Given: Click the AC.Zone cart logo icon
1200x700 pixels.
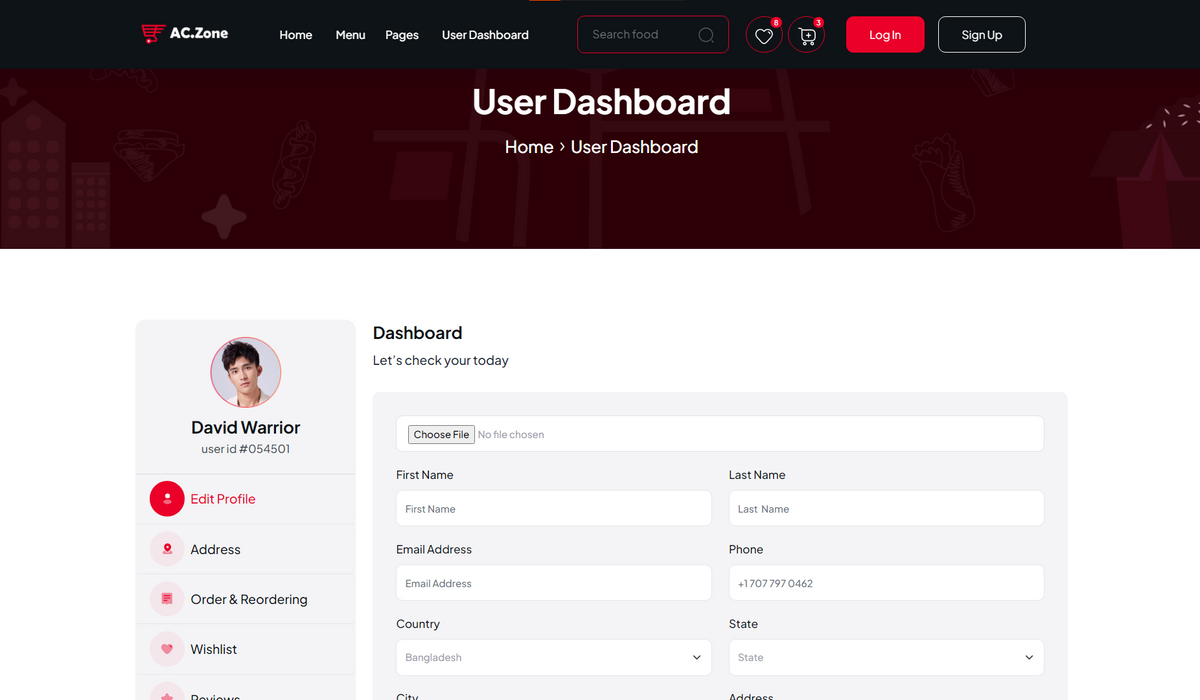Looking at the screenshot, I should click(x=152, y=34).
